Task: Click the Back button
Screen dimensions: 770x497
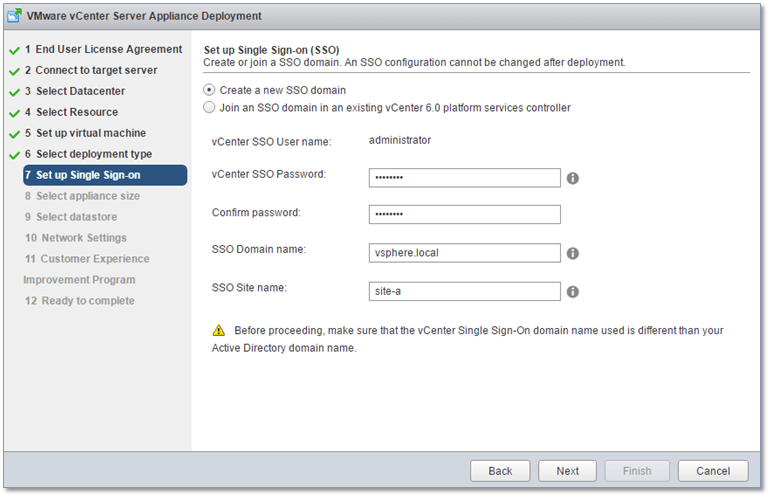Action: click(x=500, y=471)
